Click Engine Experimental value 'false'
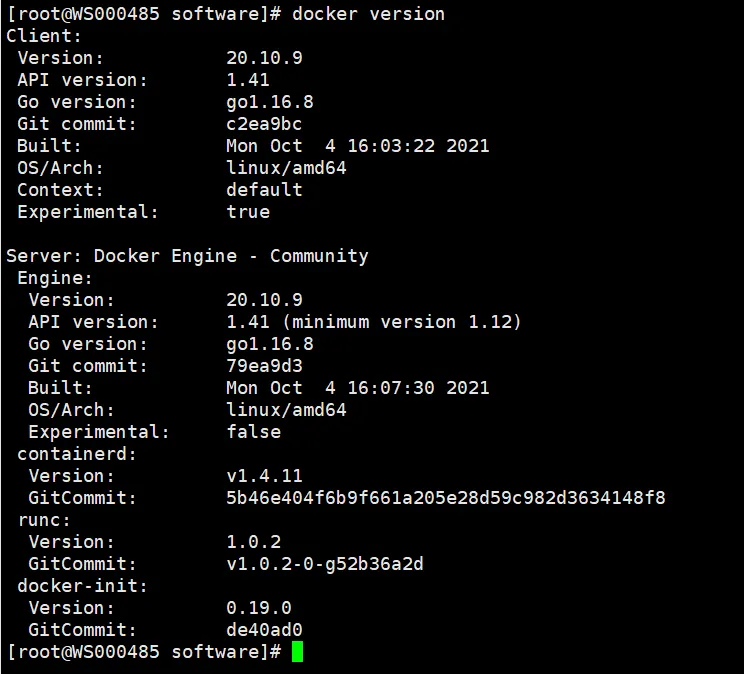 253,432
